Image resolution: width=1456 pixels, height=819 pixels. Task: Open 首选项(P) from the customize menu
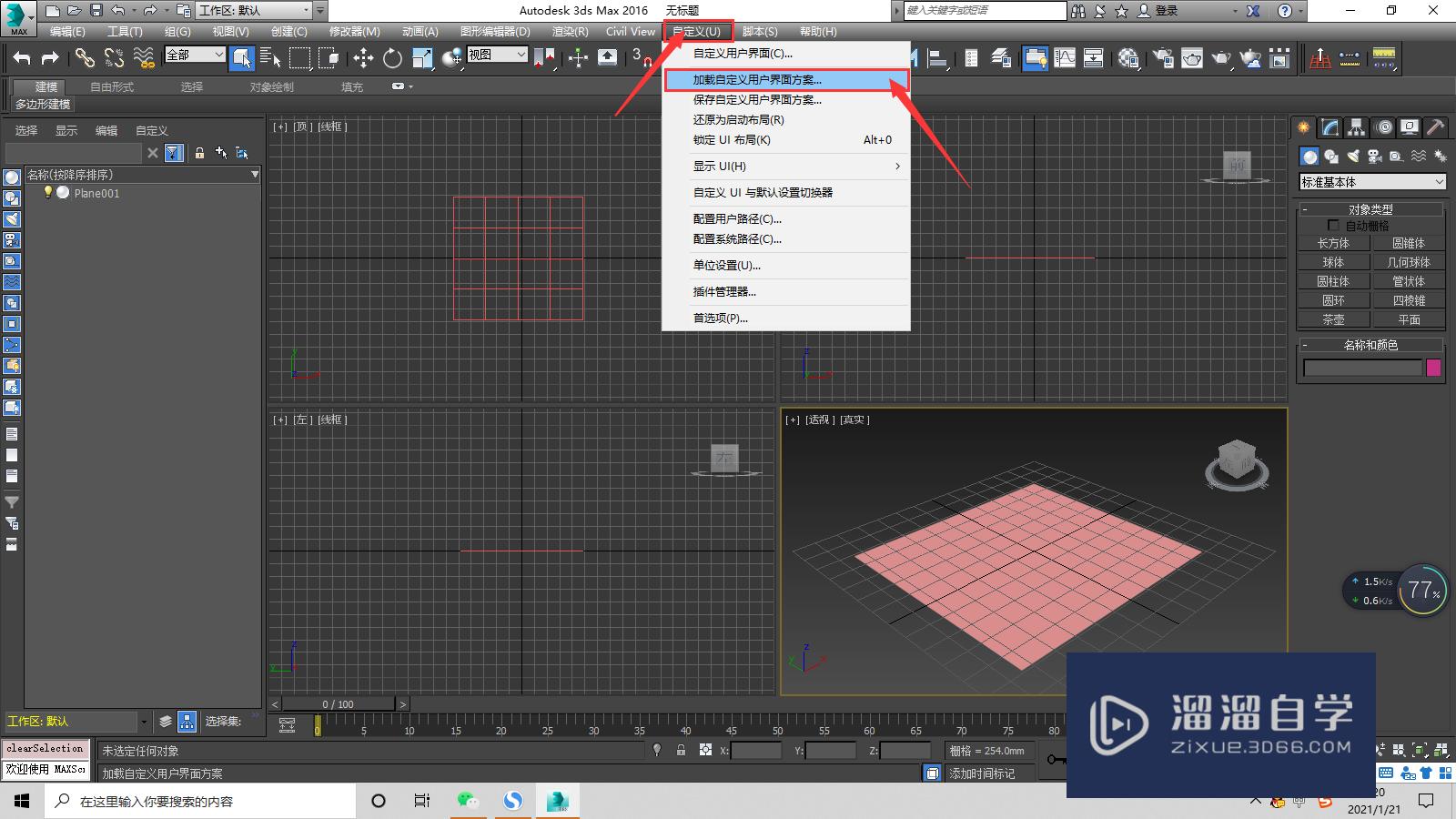(786, 318)
